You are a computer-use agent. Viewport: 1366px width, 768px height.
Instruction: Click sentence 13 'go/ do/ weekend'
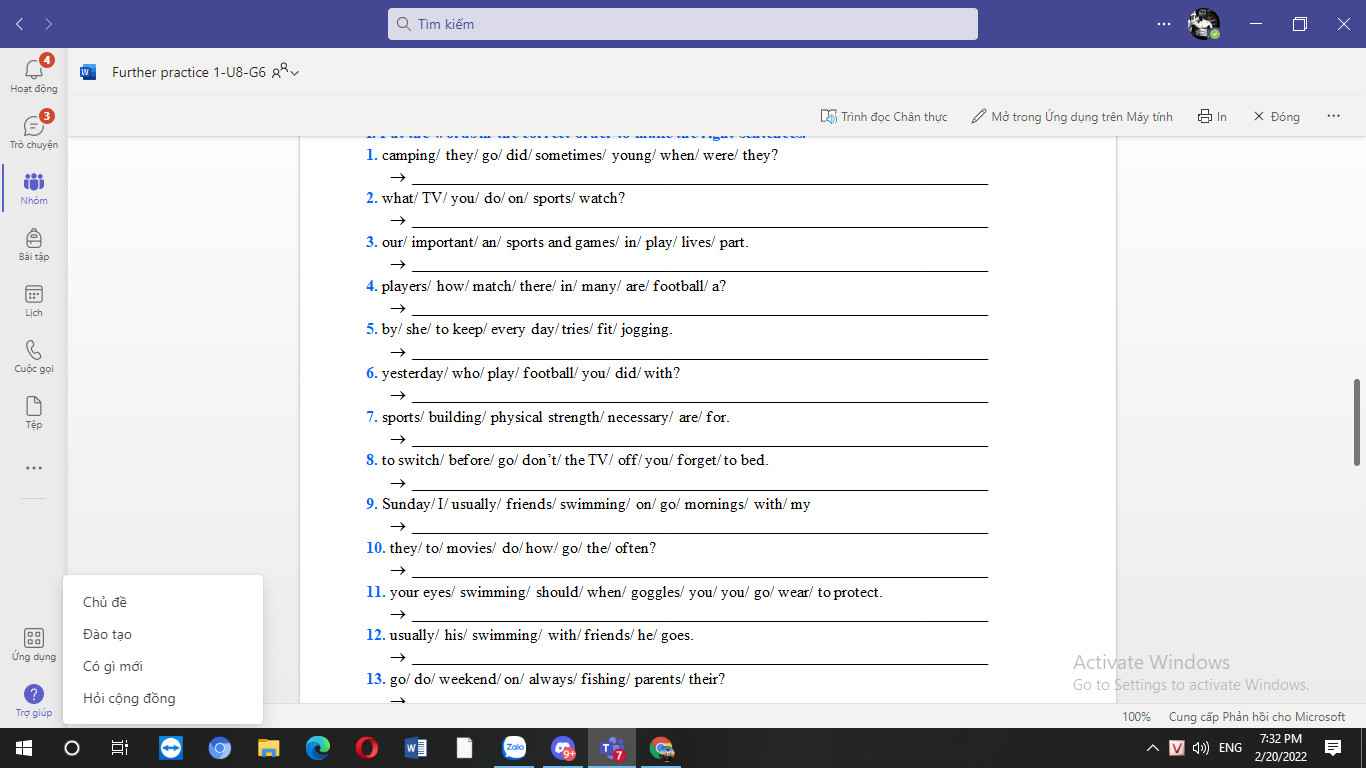point(444,679)
